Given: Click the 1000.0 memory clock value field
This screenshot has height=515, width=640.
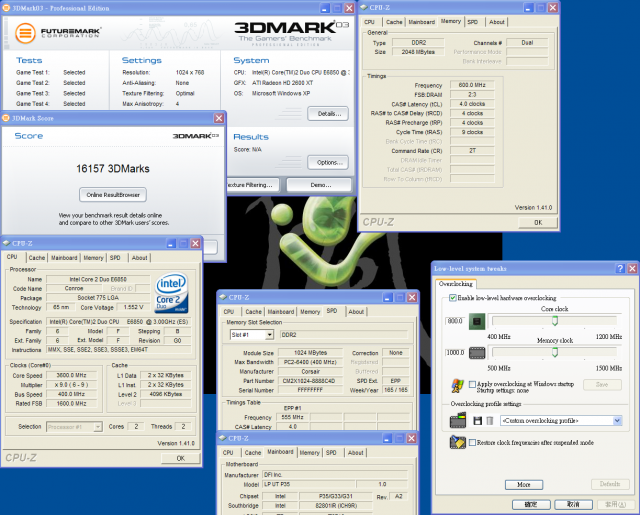Looking at the screenshot, I should [x=455, y=352].
